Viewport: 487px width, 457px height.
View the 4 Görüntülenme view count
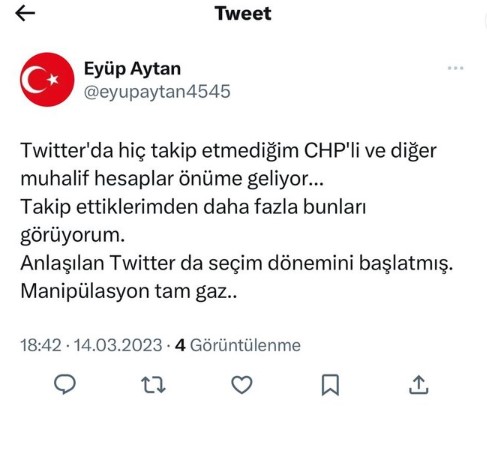click(x=238, y=345)
